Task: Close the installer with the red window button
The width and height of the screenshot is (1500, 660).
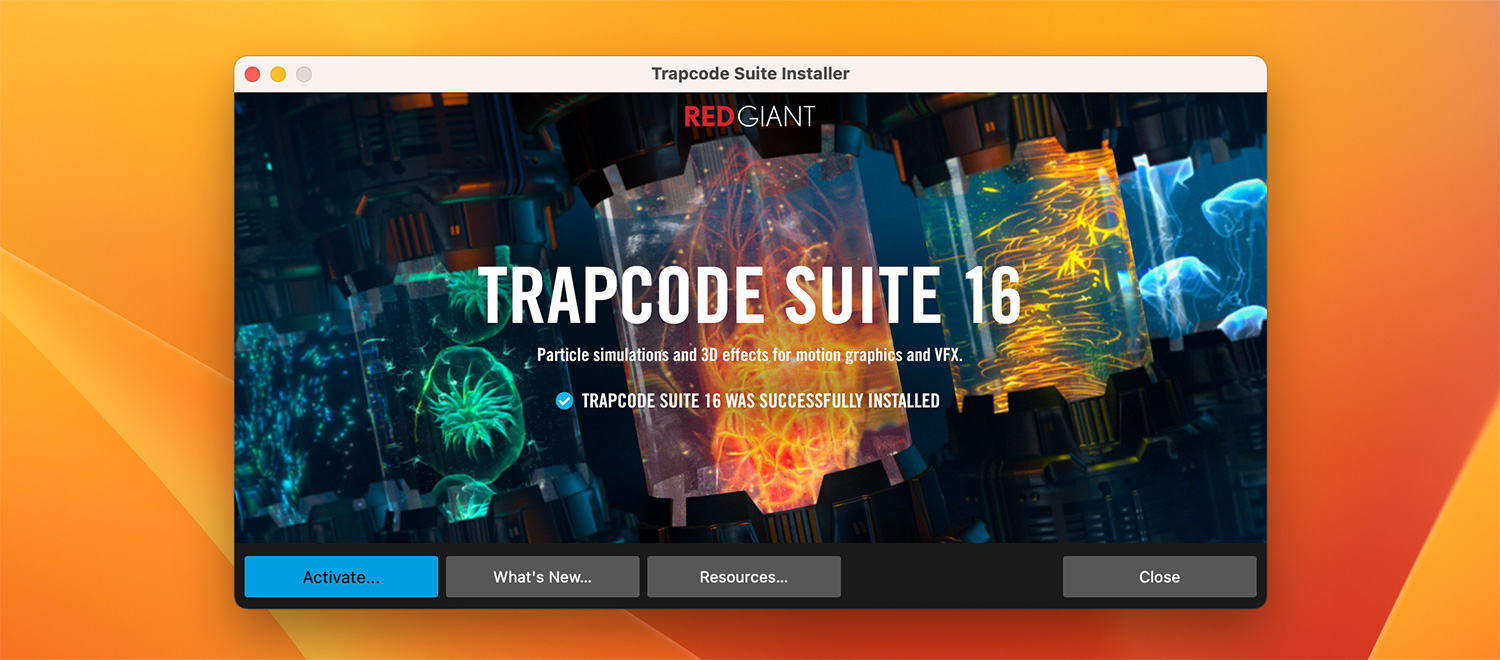Action: click(x=252, y=74)
